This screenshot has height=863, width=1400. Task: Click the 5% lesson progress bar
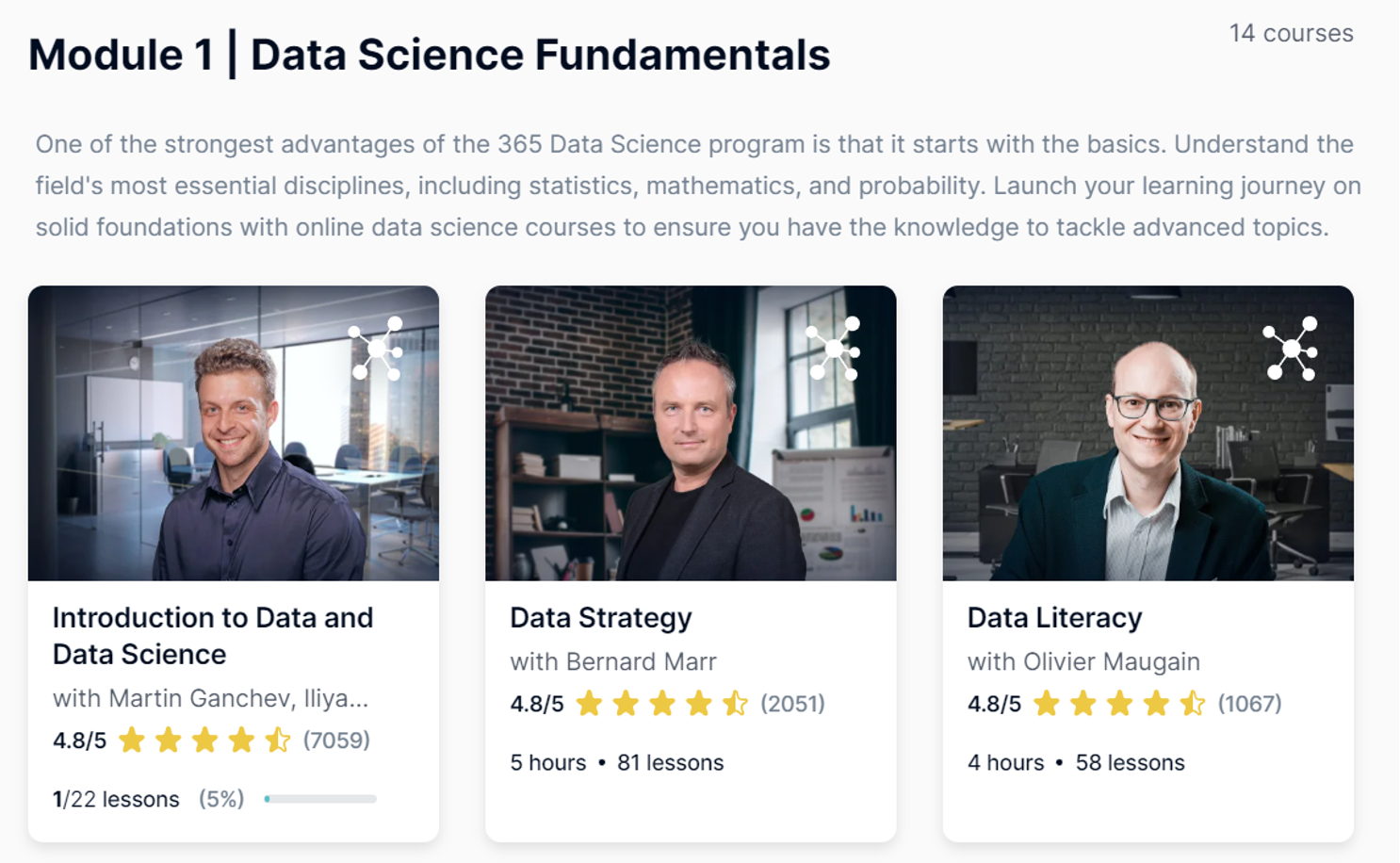tap(320, 799)
